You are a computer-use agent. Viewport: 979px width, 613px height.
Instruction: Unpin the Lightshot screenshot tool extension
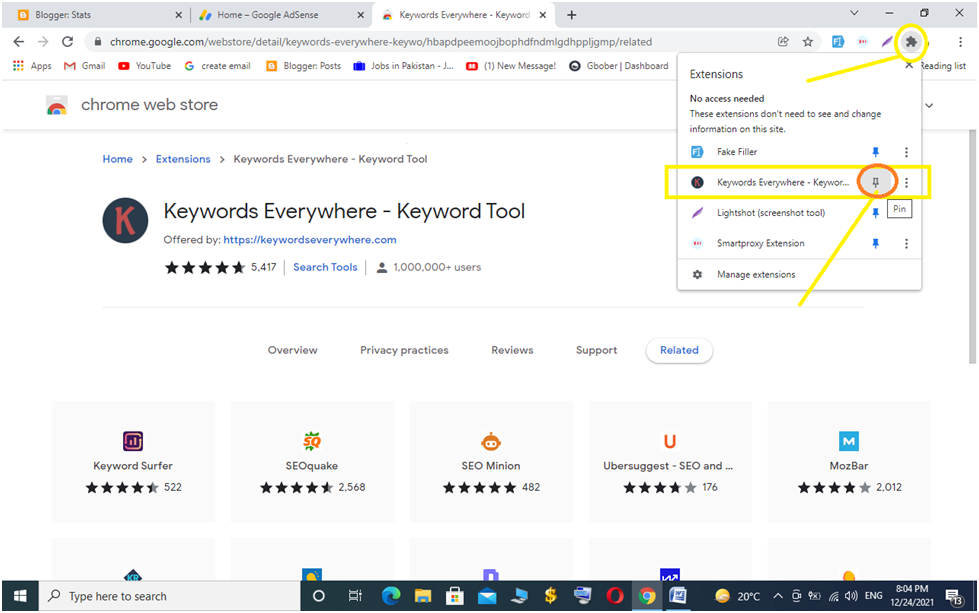[x=875, y=213]
